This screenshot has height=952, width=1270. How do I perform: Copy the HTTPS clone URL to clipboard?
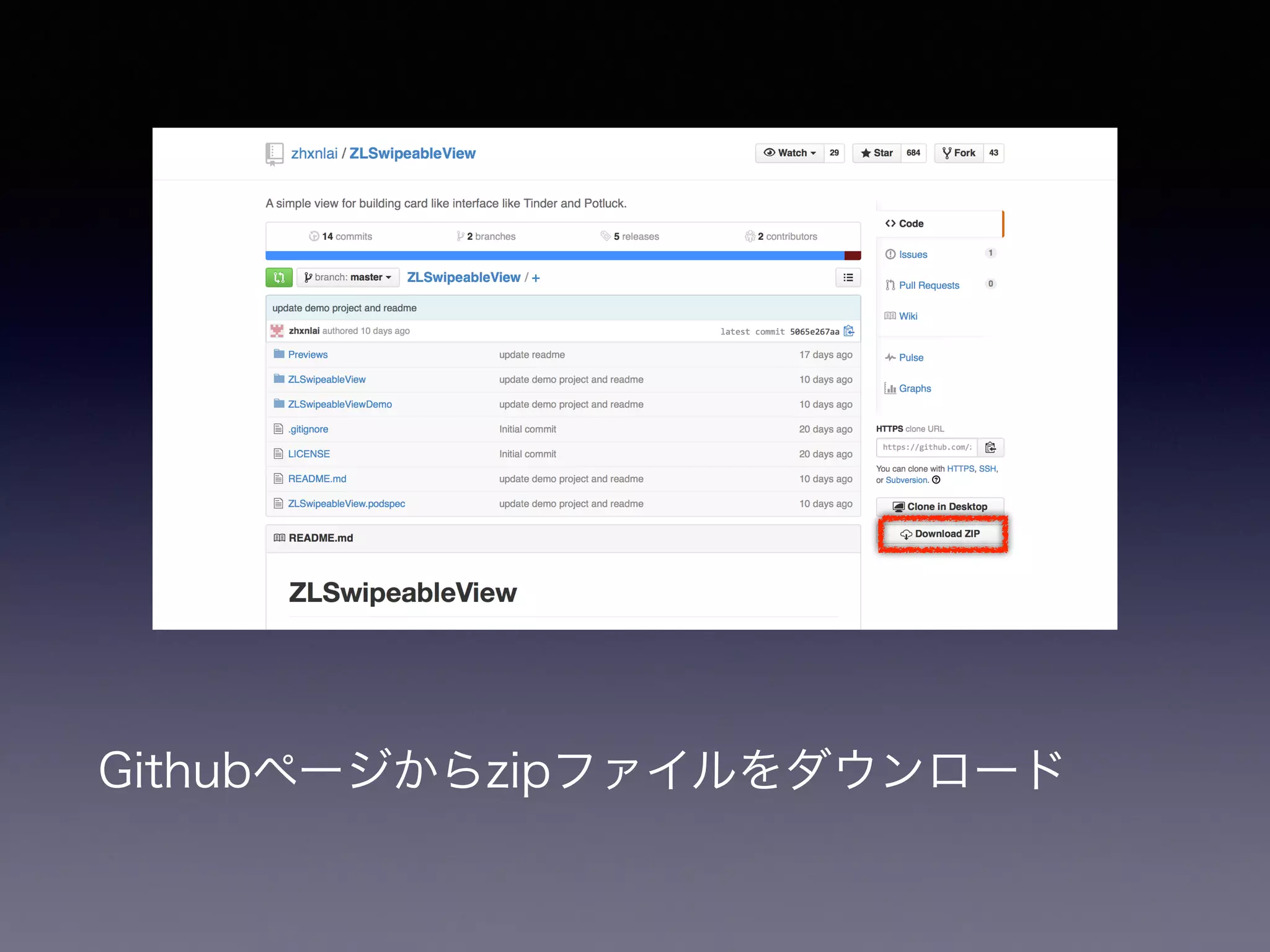click(990, 447)
